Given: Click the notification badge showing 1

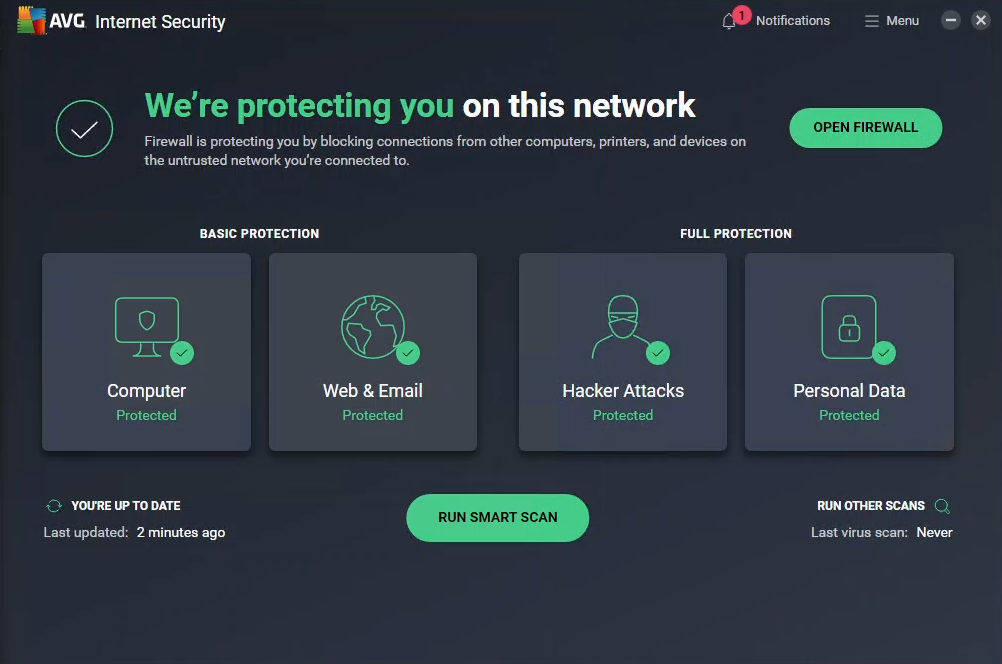Looking at the screenshot, I should 741,13.
